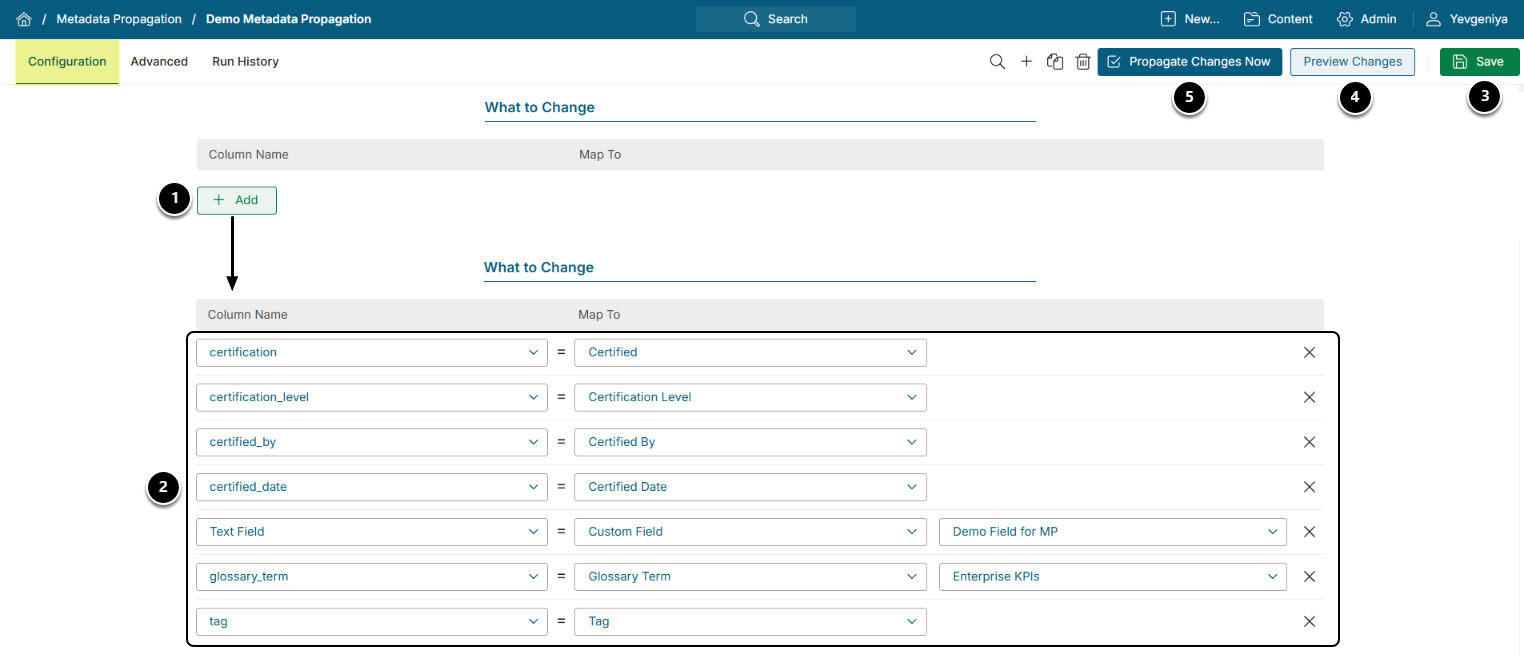Image resolution: width=1524 pixels, height=656 pixels.
Task: Click the Preview Changes button
Action: [x=1352, y=62]
